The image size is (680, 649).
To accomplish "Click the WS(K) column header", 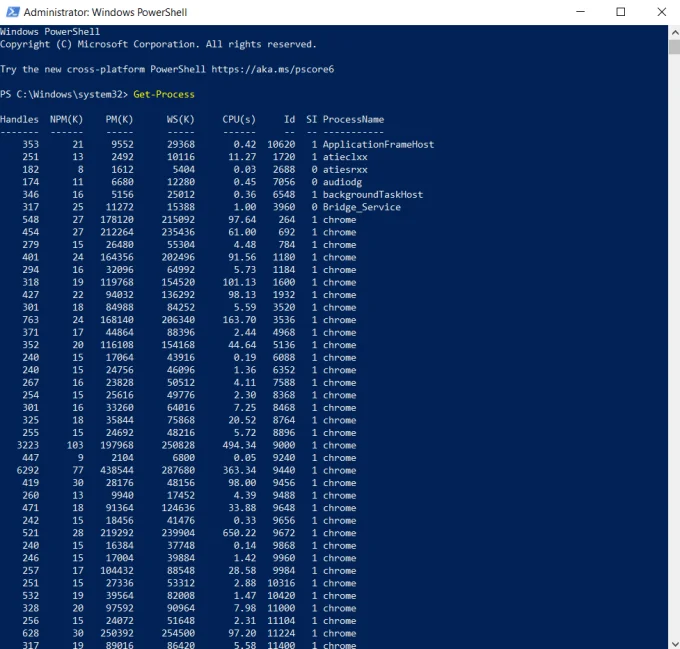I will (180, 119).
